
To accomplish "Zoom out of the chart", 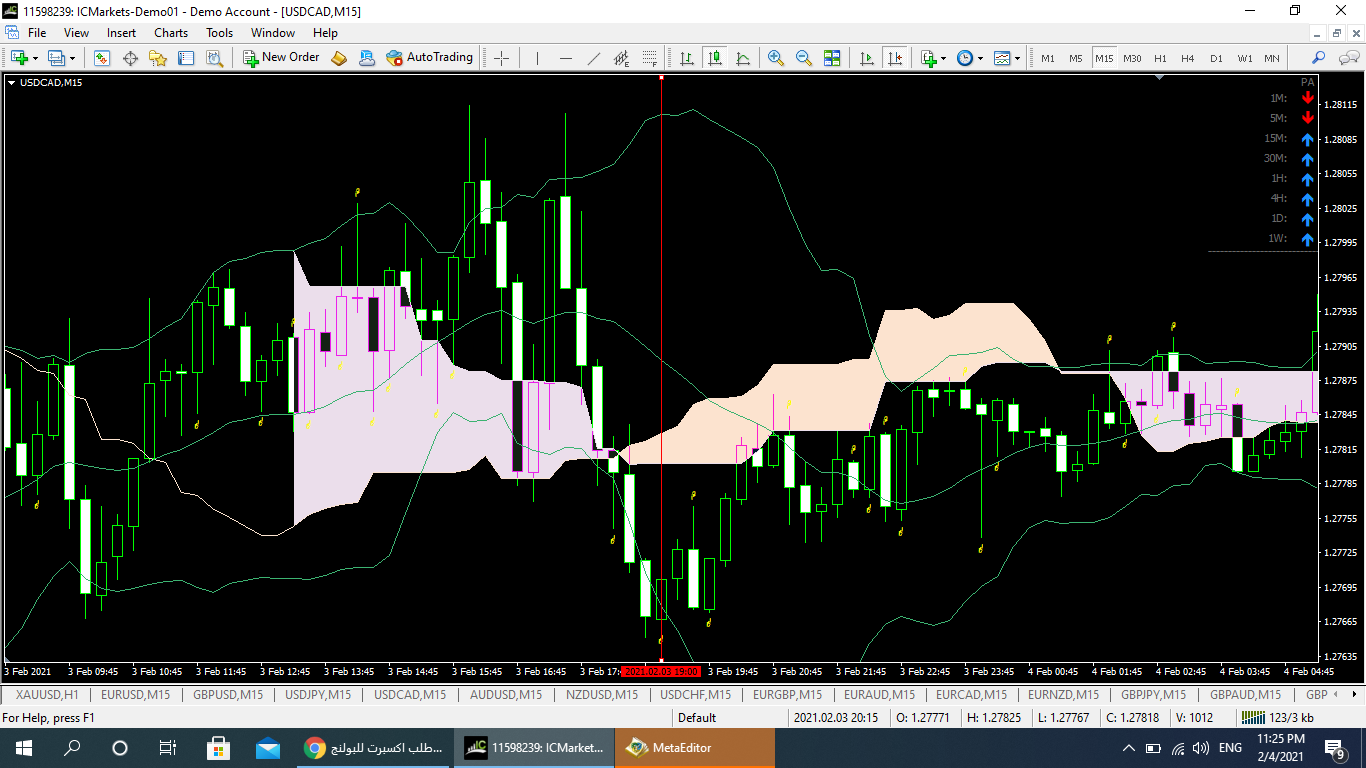I will pos(803,58).
